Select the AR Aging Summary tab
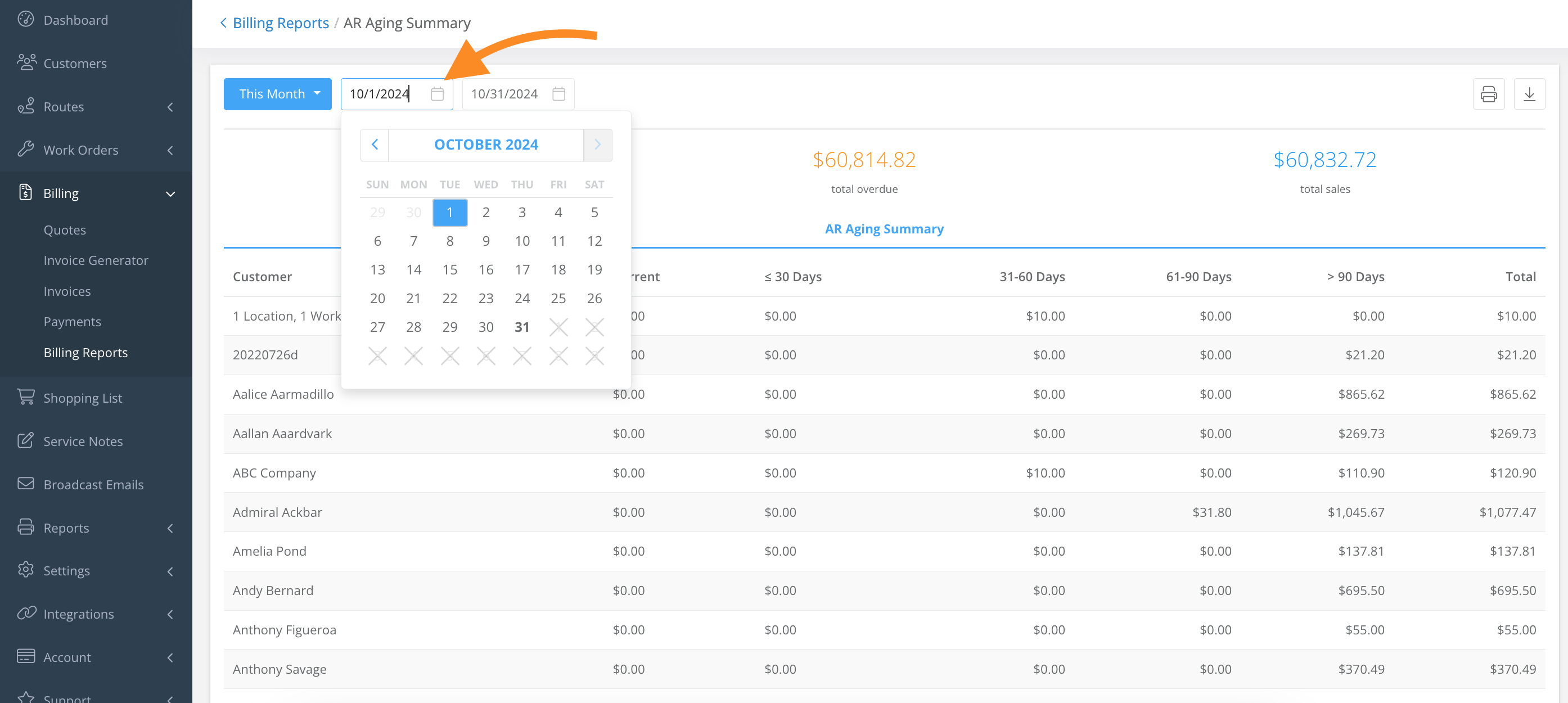1568x703 pixels. 884,229
